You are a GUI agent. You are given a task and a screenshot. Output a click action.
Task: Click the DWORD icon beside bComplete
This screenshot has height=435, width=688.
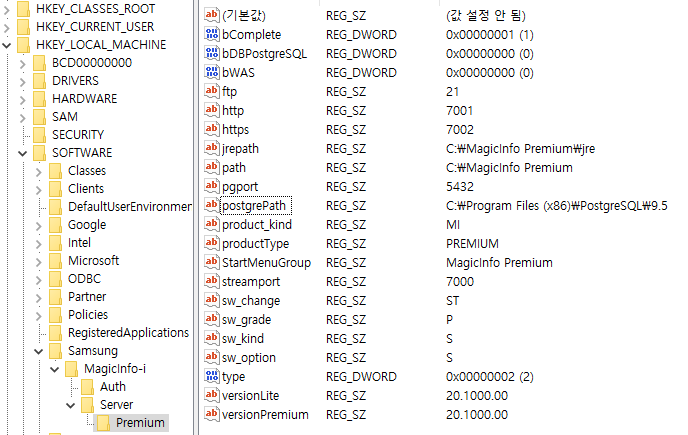tap(211, 34)
